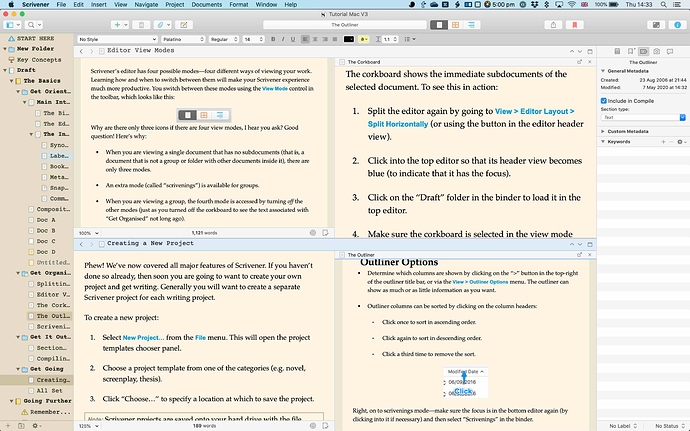Open the Window menu
Image resolution: width=690 pixels, height=431 pixels.
[266, 4]
